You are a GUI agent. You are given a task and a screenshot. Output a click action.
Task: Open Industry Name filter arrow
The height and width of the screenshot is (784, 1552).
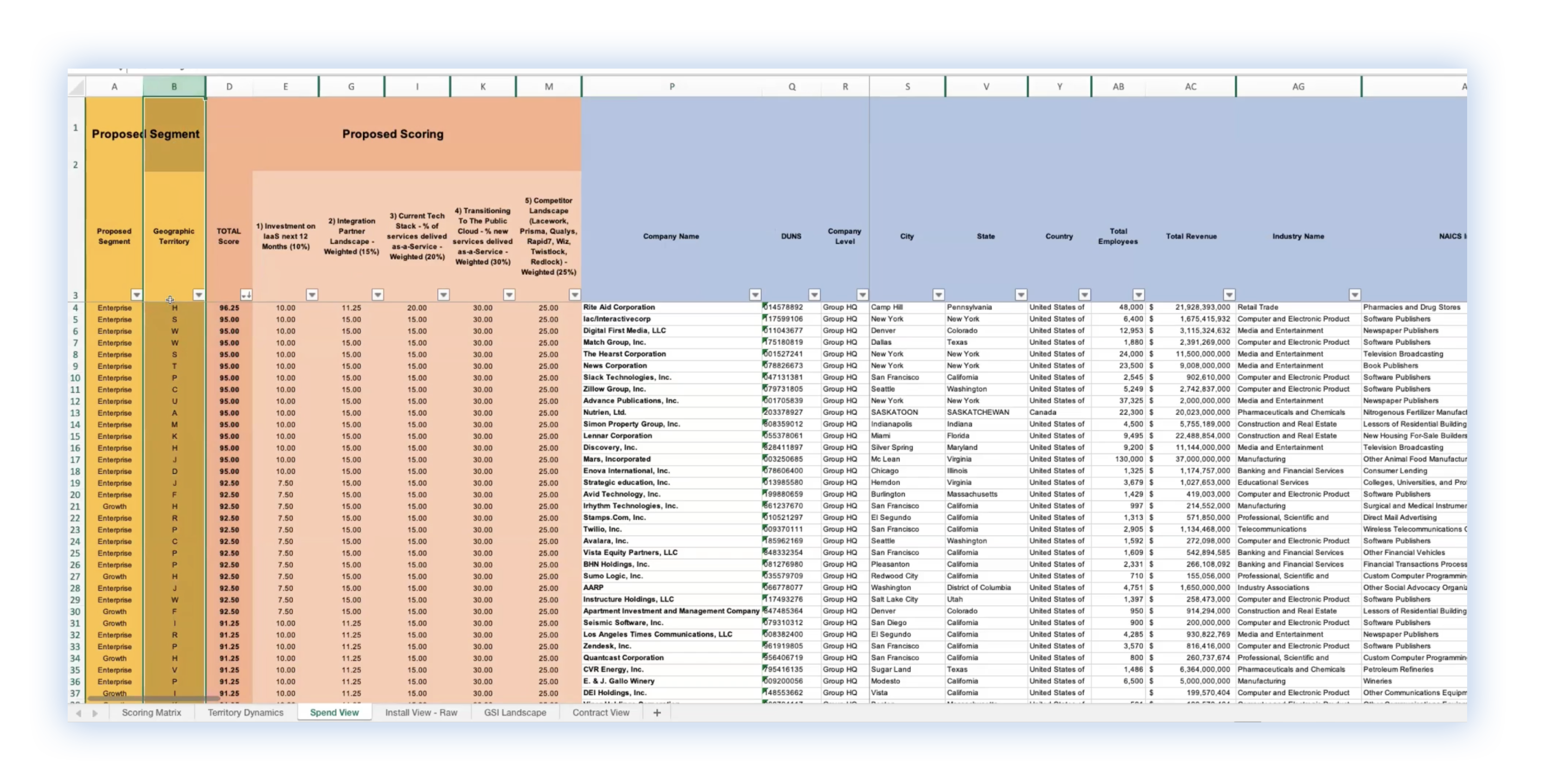tap(1355, 295)
